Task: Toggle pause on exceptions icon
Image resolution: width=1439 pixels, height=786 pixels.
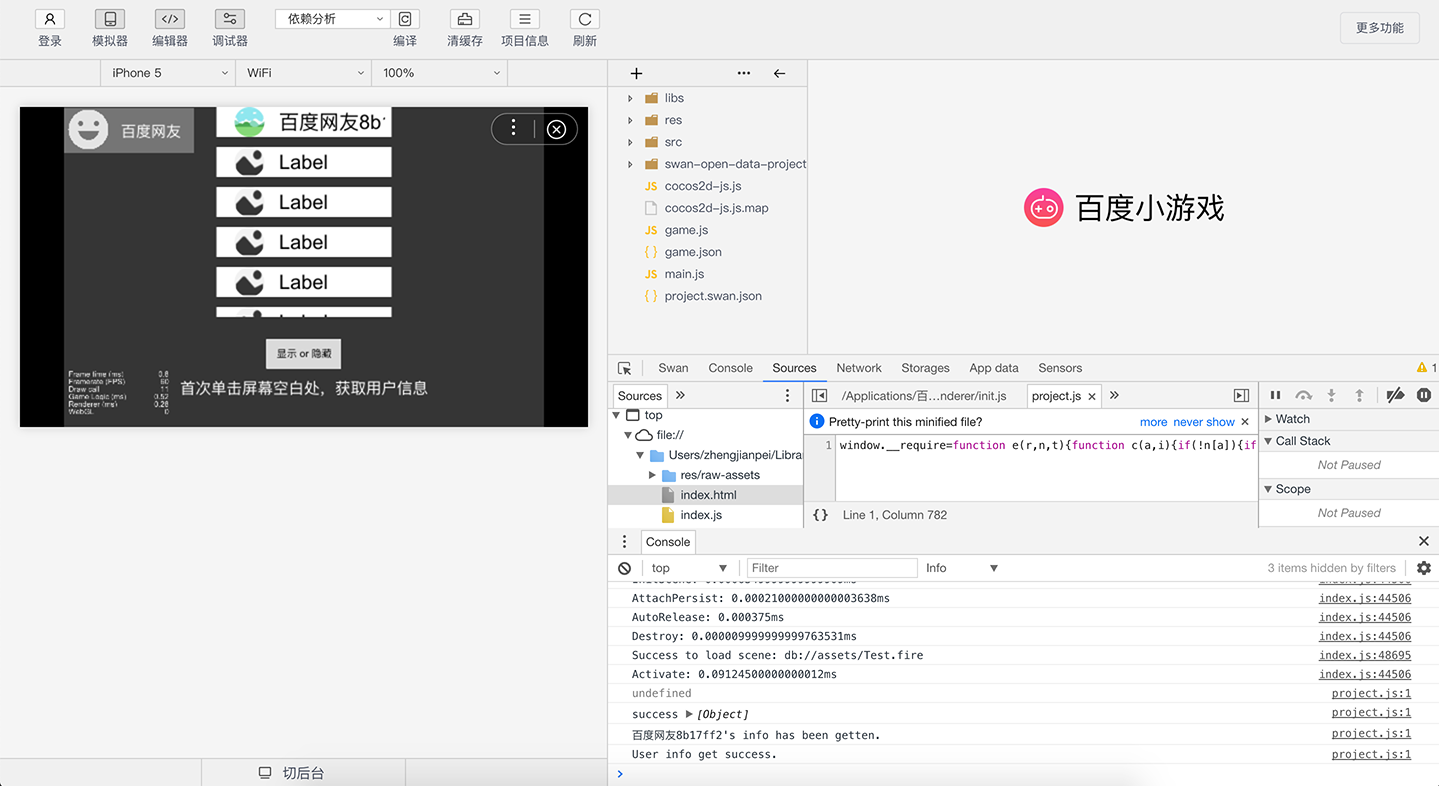Action: [x=1424, y=395]
